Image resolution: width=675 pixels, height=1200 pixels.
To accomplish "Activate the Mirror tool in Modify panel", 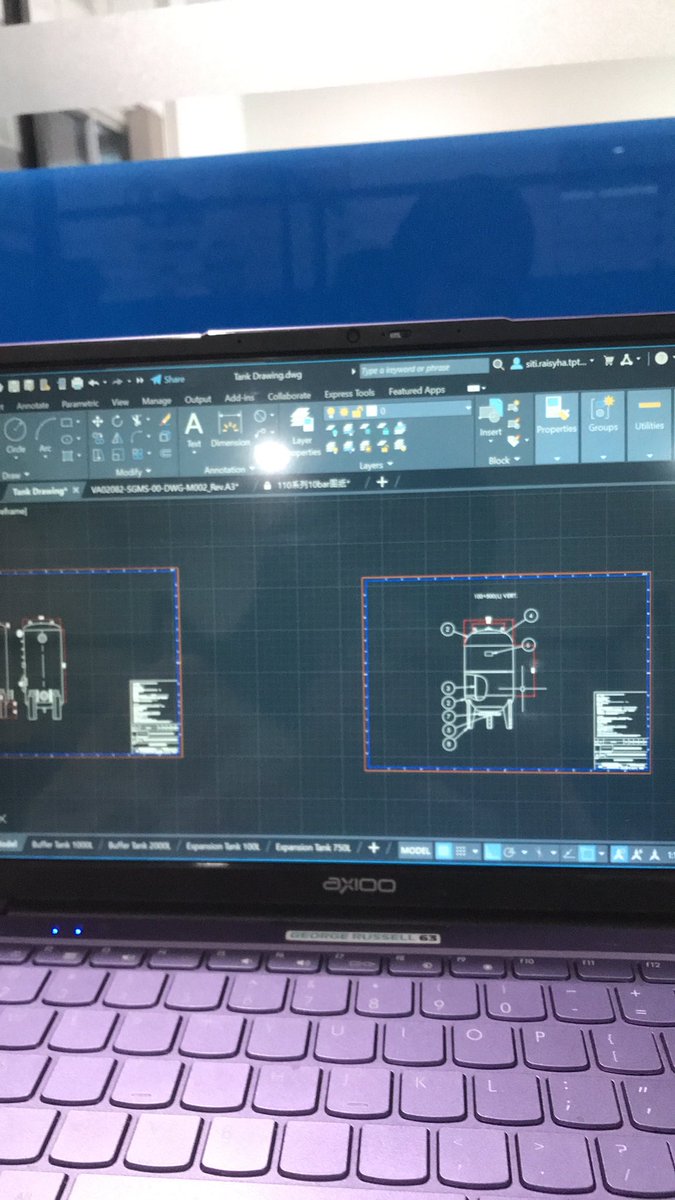I will [117, 437].
